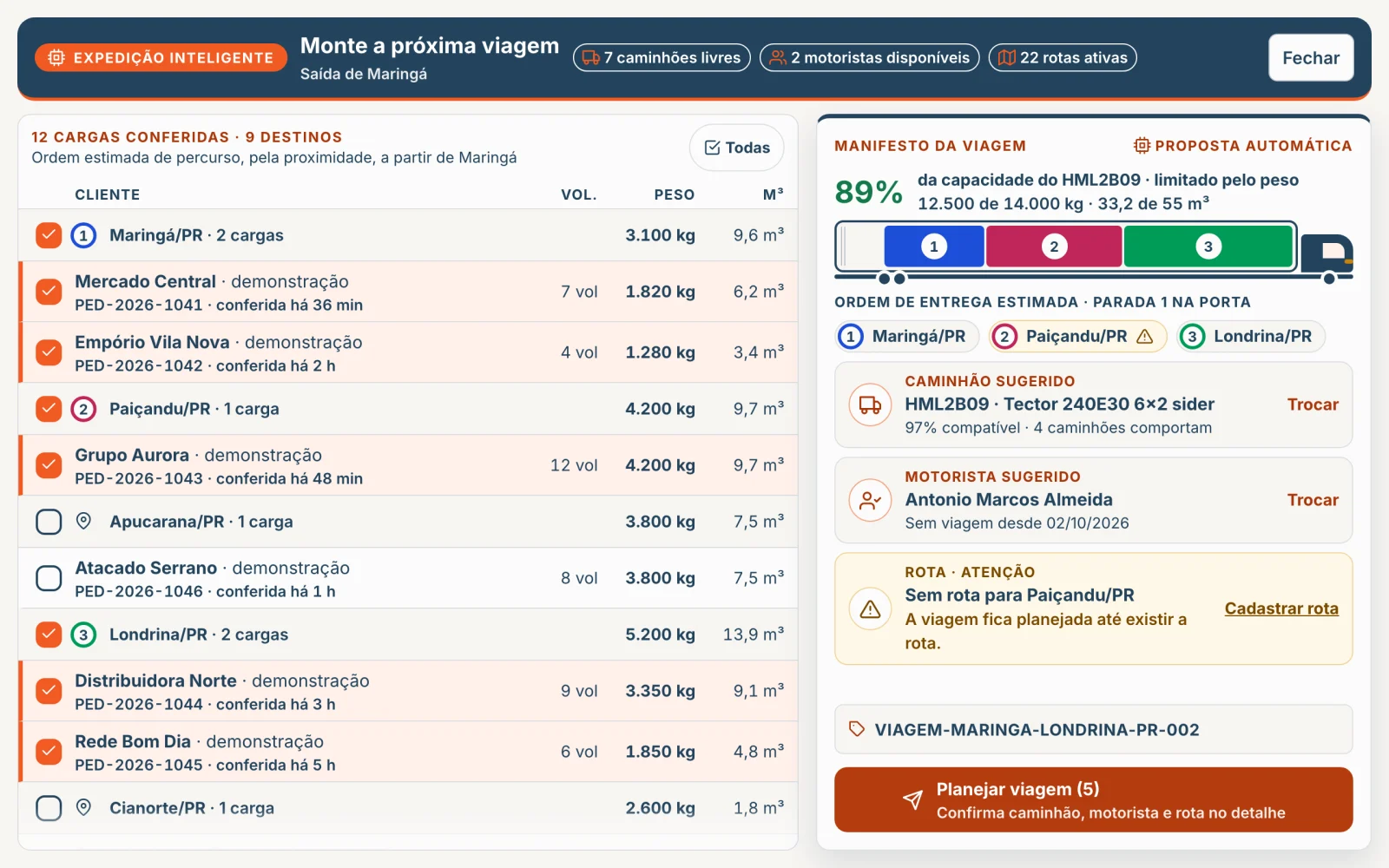The width and height of the screenshot is (1389, 868).
Task: Click the Planejar viagem (5) button
Action: click(x=1094, y=799)
